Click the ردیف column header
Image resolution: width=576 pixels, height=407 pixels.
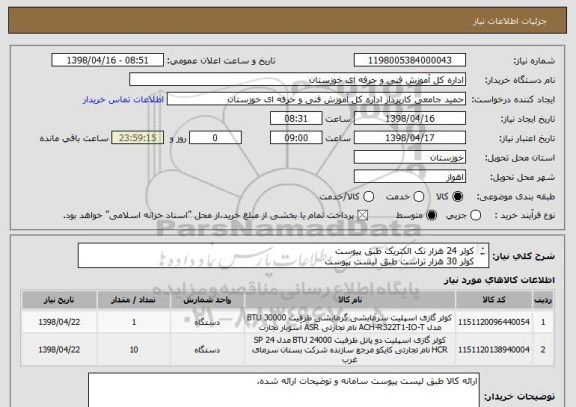(x=543, y=300)
